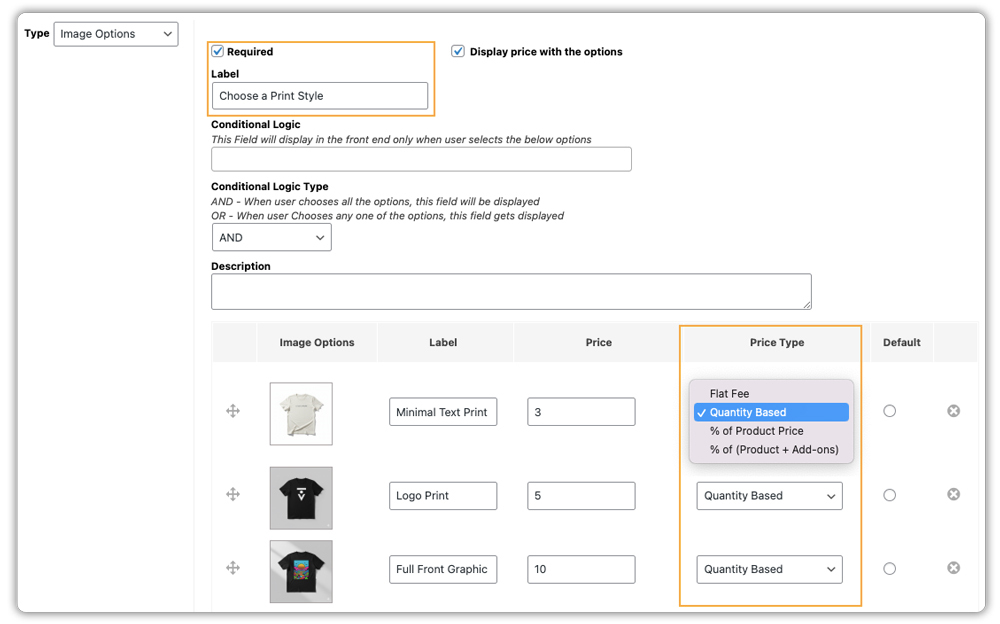Open the Type dropdown showing Image Options
This screenshot has height=624, width=1000.
(115, 34)
